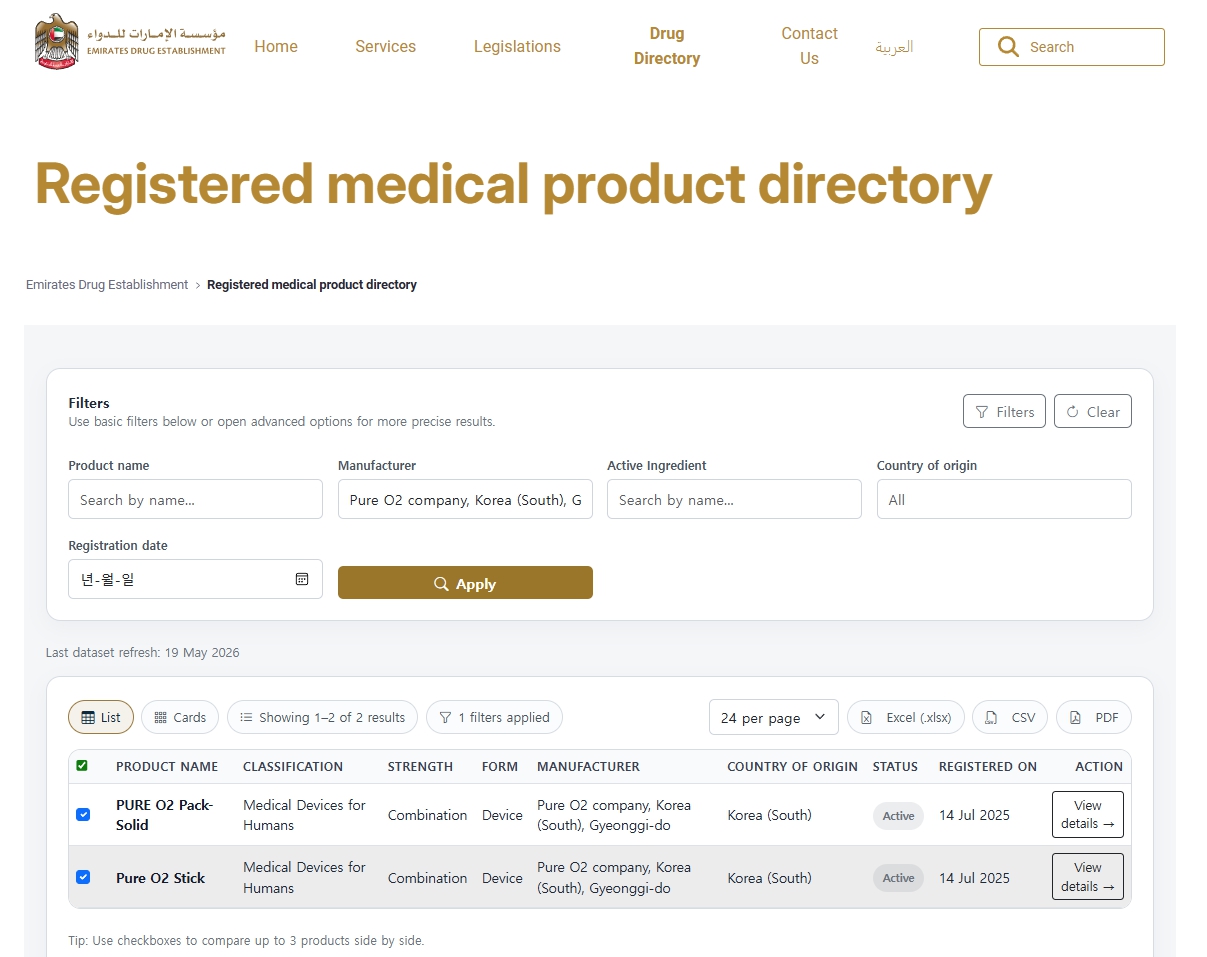
Task: Click the COUNTRY OF ORIGIN column header
Action: tap(792, 767)
